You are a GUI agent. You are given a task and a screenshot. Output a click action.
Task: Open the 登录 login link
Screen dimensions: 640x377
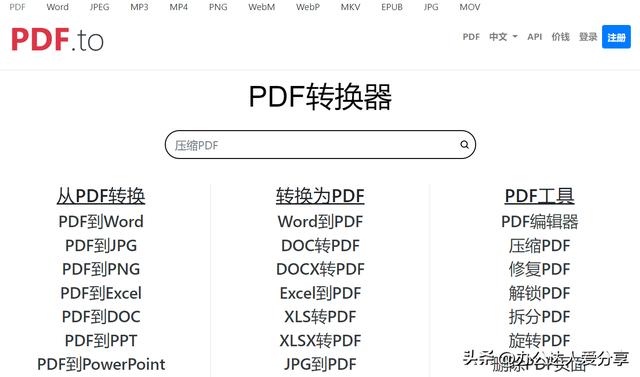(x=588, y=37)
